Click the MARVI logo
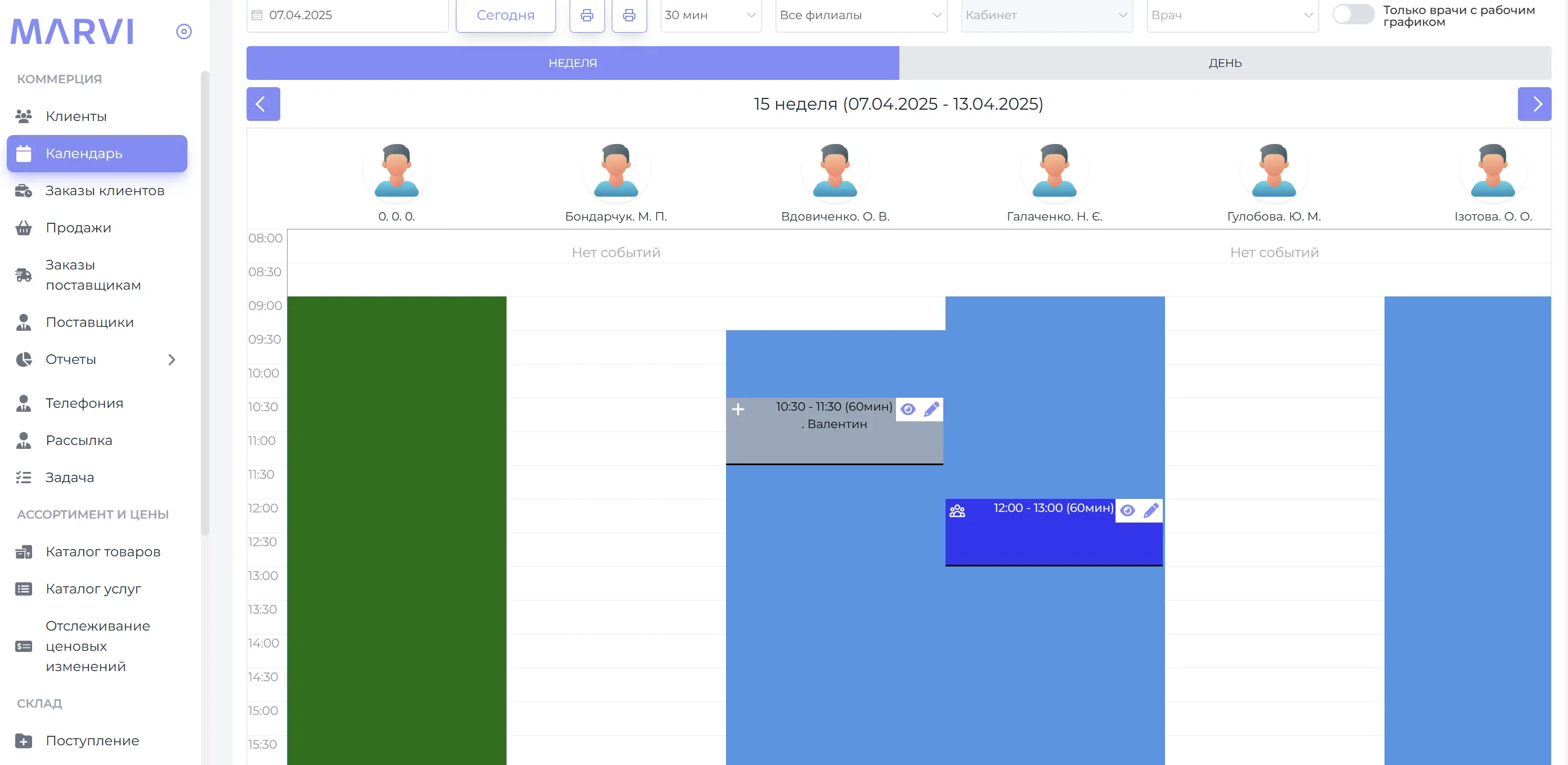This screenshot has height=765, width=1568. pos(73,31)
